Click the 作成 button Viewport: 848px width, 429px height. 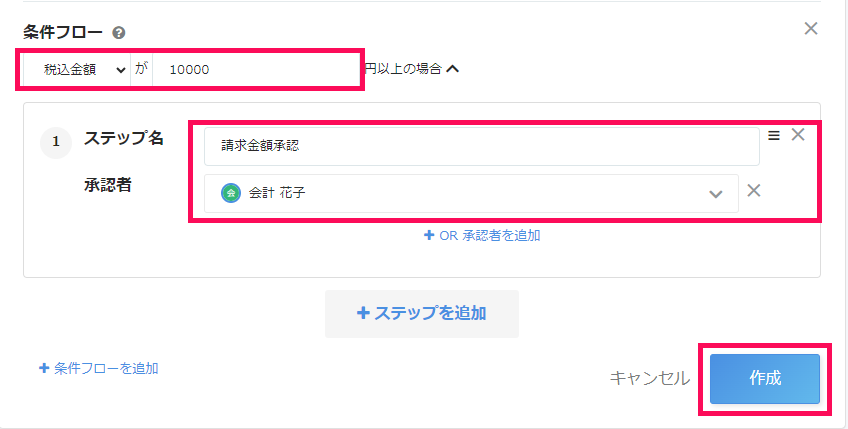765,379
